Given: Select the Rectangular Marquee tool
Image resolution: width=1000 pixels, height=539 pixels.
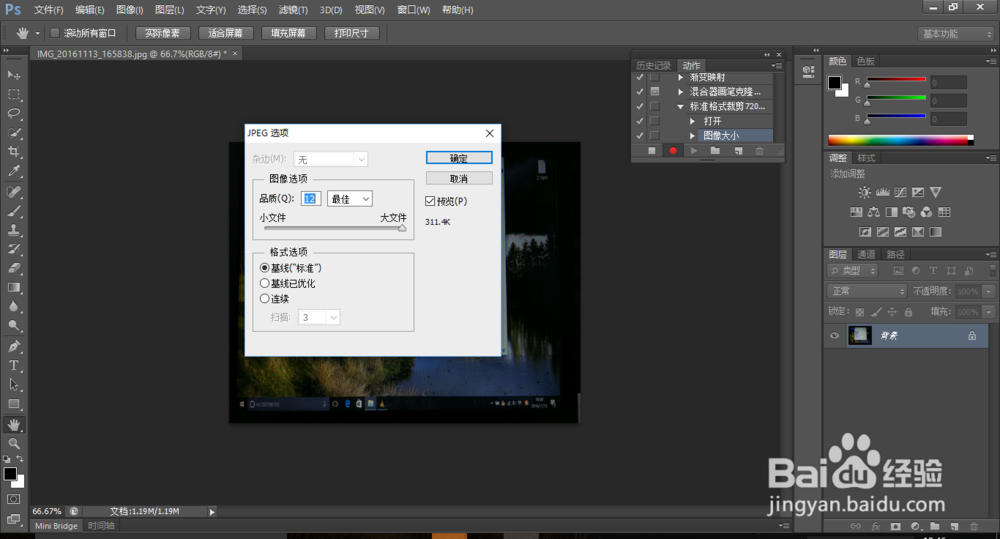Looking at the screenshot, I should [13, 94].
